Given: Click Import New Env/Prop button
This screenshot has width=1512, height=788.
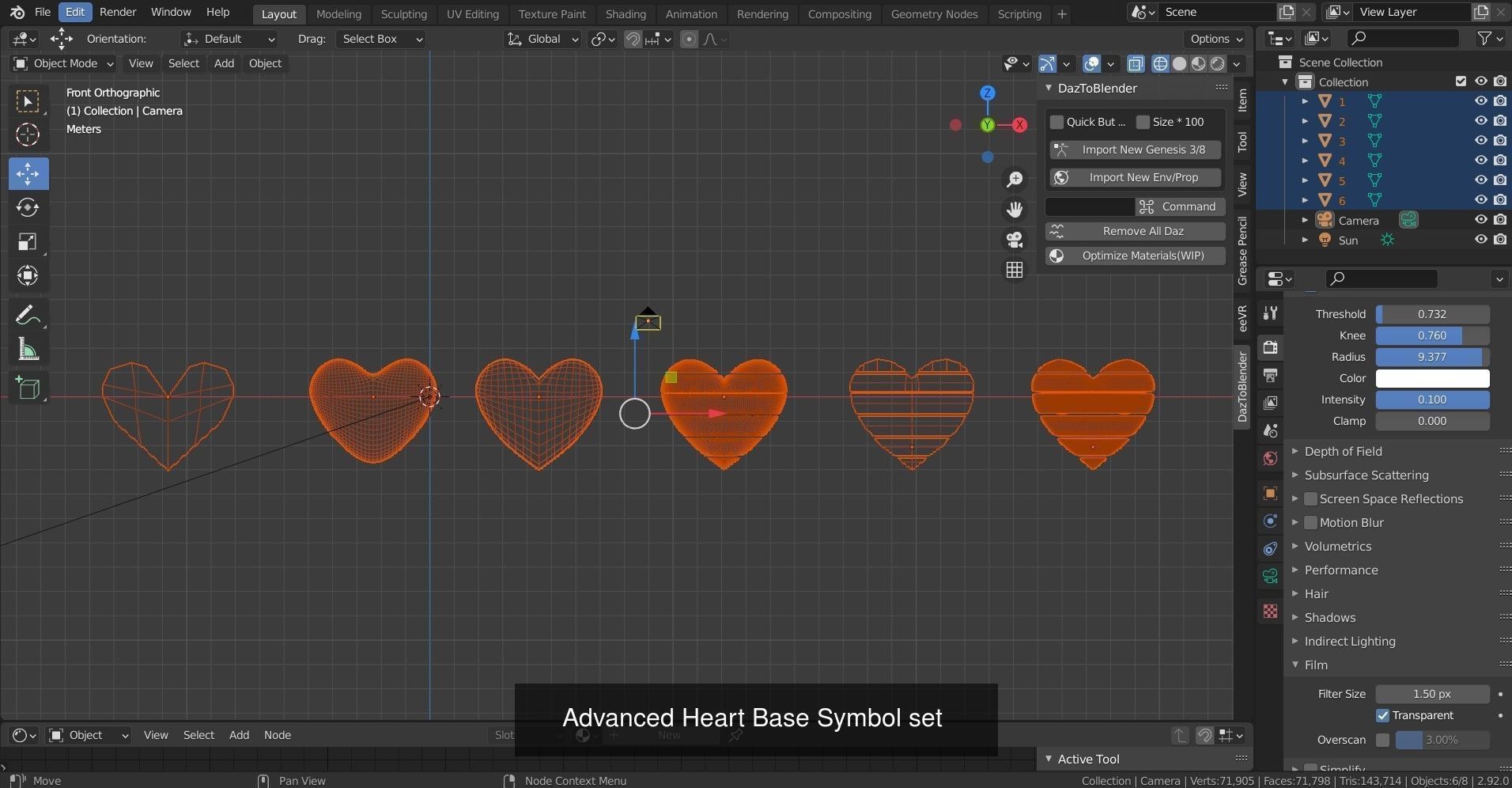Looking at the screenshot, I should [x=1136, y=177].
